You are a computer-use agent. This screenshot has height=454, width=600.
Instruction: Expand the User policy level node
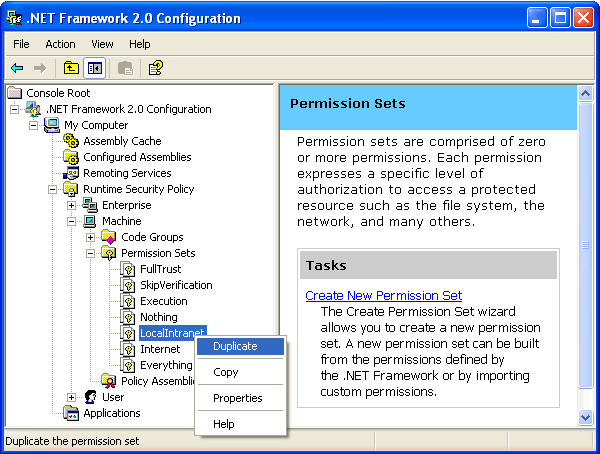(72, 397)
